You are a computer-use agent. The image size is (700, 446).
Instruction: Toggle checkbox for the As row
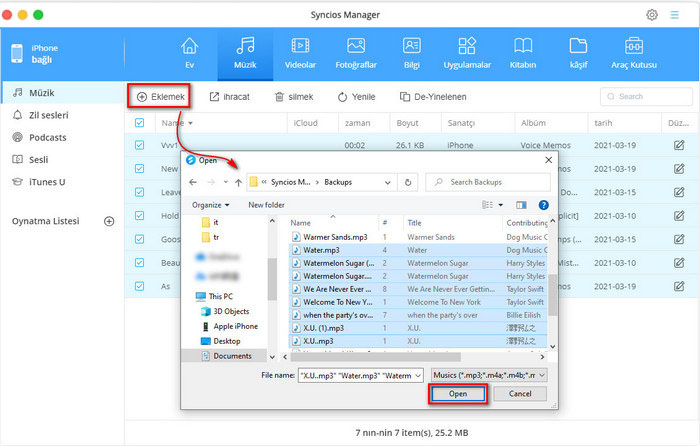click(139, 286)
